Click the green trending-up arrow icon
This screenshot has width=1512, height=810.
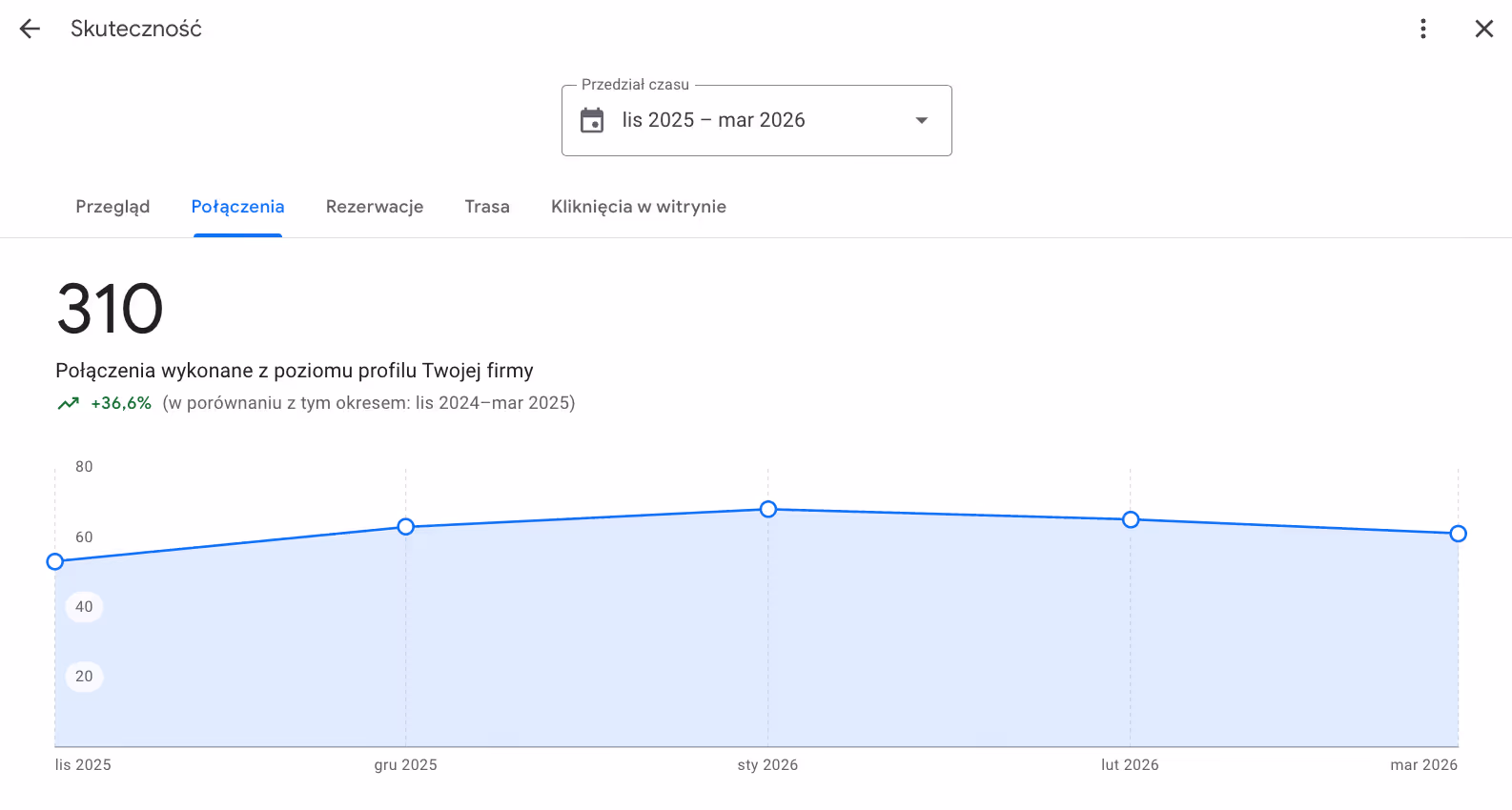[x=69, y=403]
